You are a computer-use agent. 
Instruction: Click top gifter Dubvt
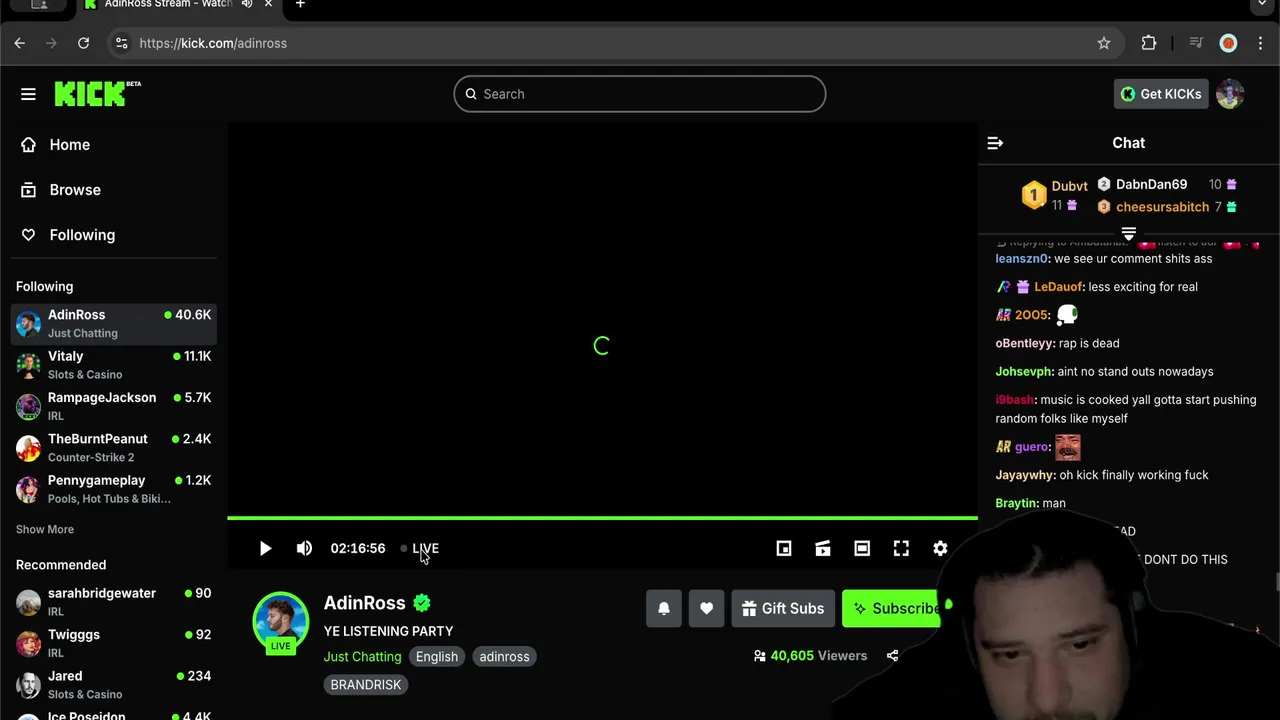click(x=1069, y=186)
